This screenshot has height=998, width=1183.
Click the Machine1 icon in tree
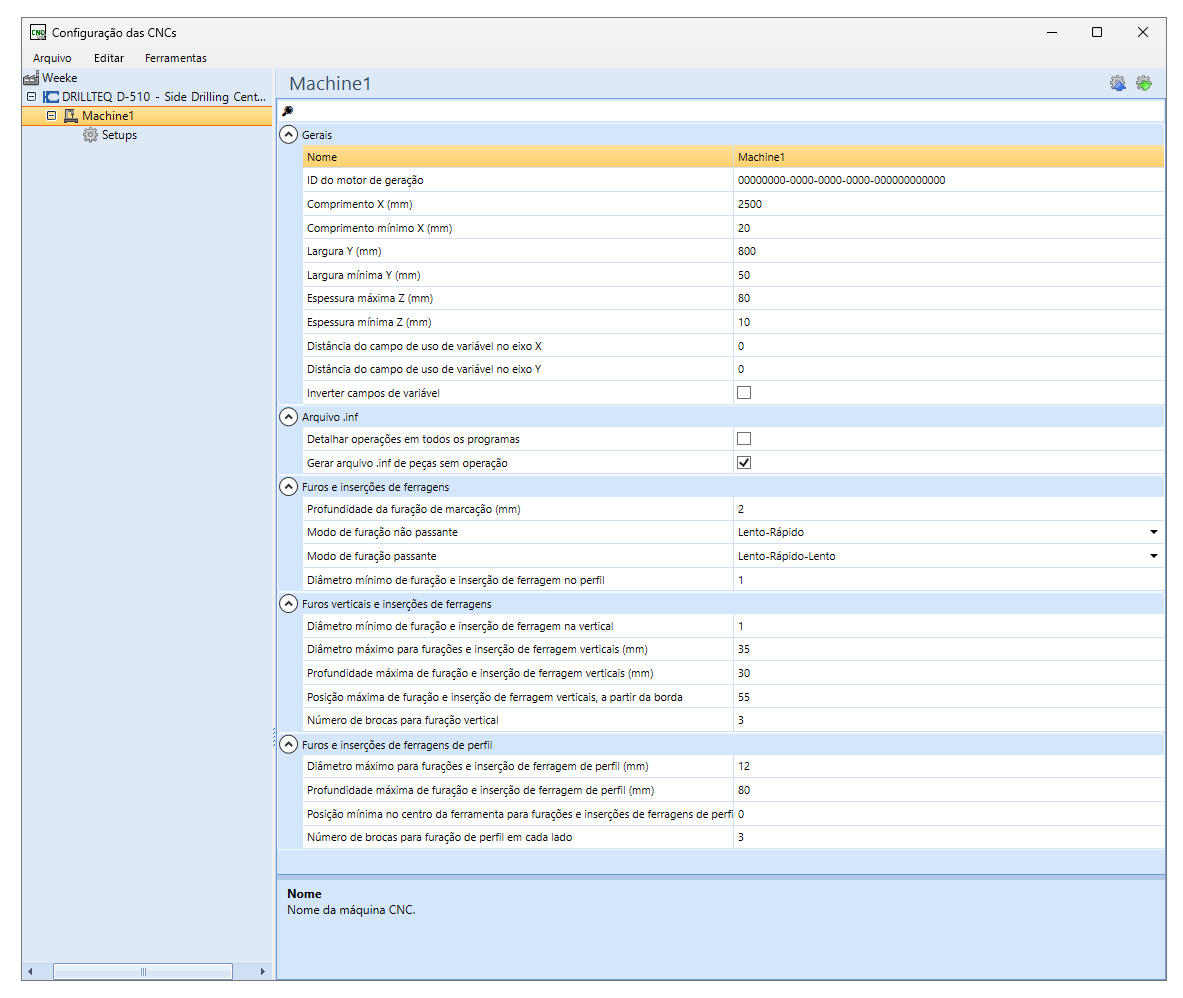71,115
